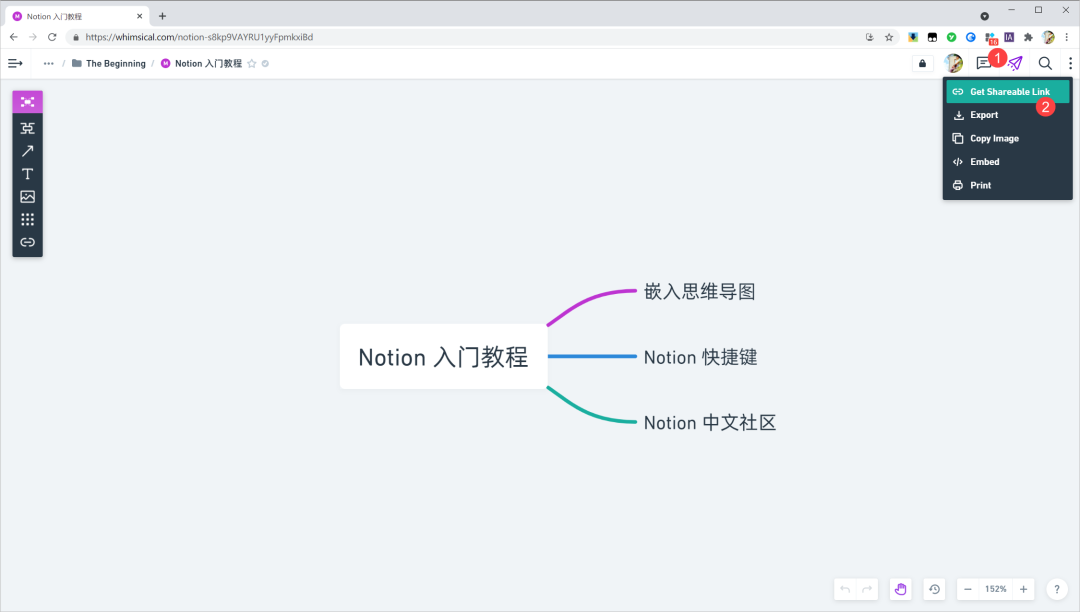This screenshot has height=612, width=1080.
Task: Open version history
Action: (934, 589)
